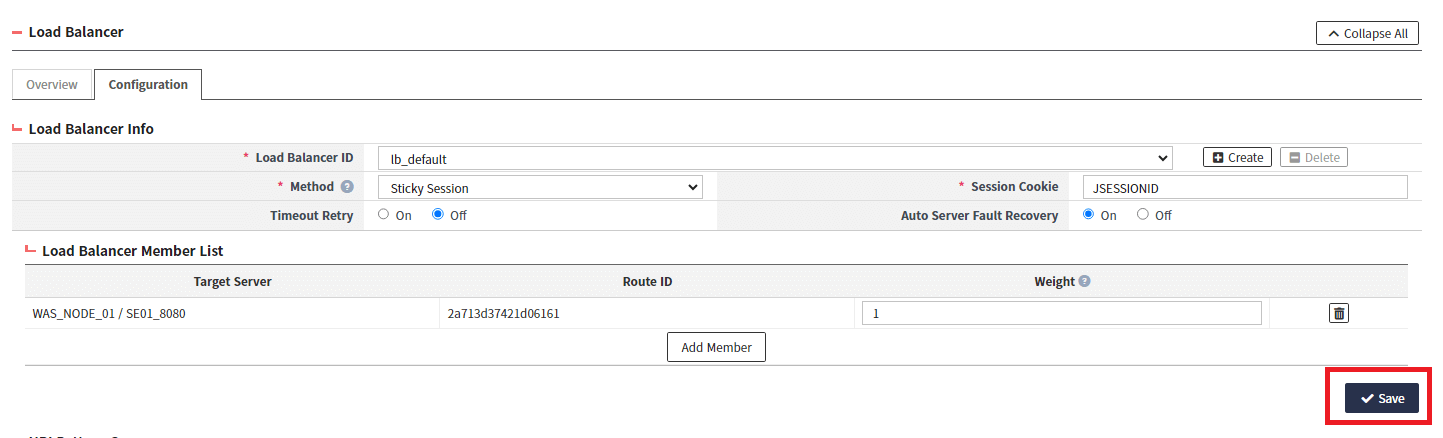Click the Weight help question mark icon
The width and height of the screenshot is (1443, 438).
click(1085, 282)
